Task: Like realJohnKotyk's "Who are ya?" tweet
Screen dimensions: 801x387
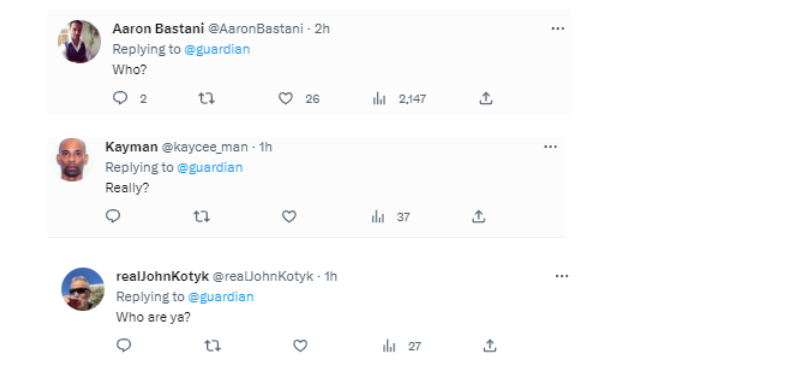Action: [x=300, y=346]
